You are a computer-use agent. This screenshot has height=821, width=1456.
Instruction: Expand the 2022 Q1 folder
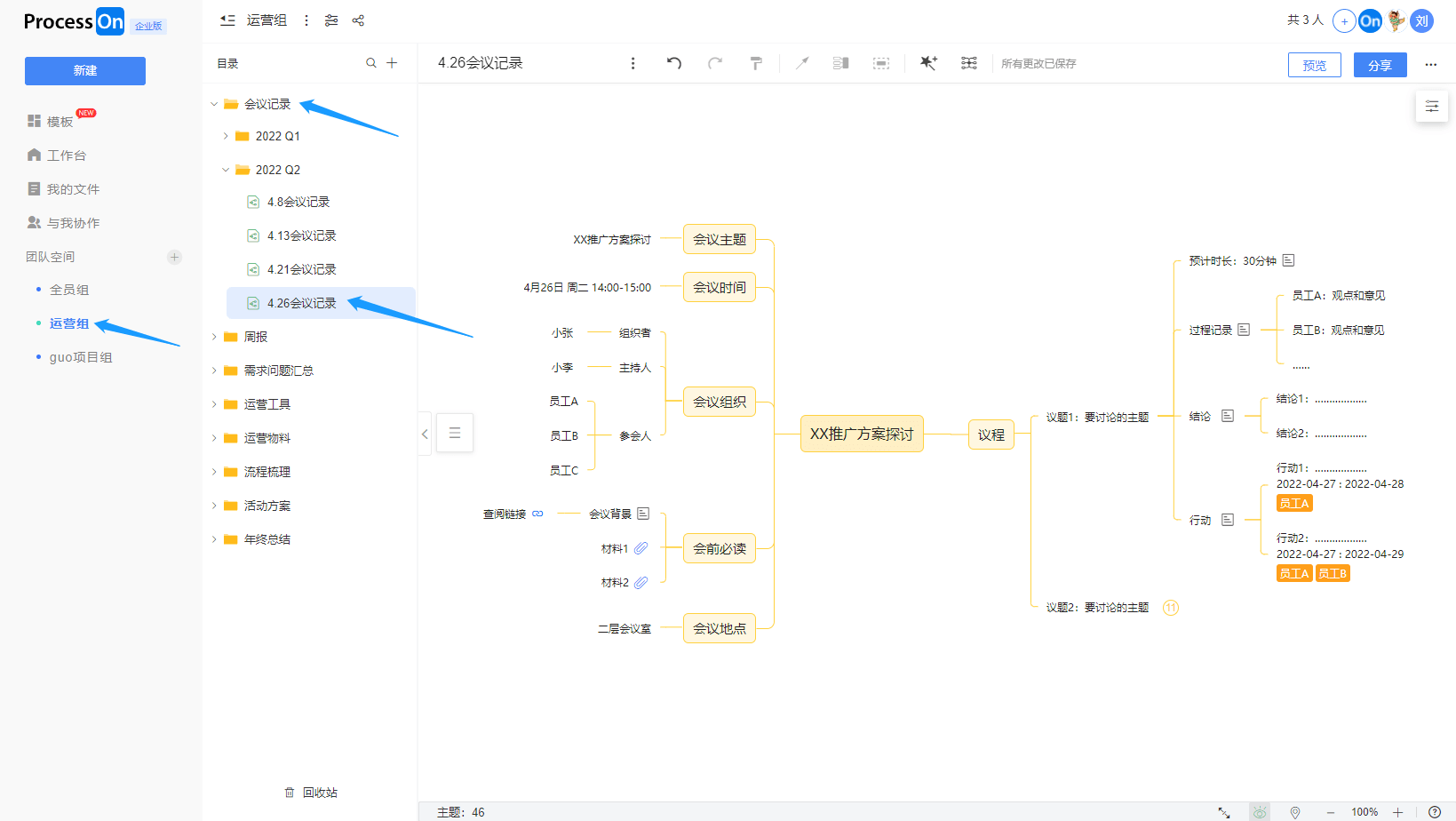(x=227, y=136)
